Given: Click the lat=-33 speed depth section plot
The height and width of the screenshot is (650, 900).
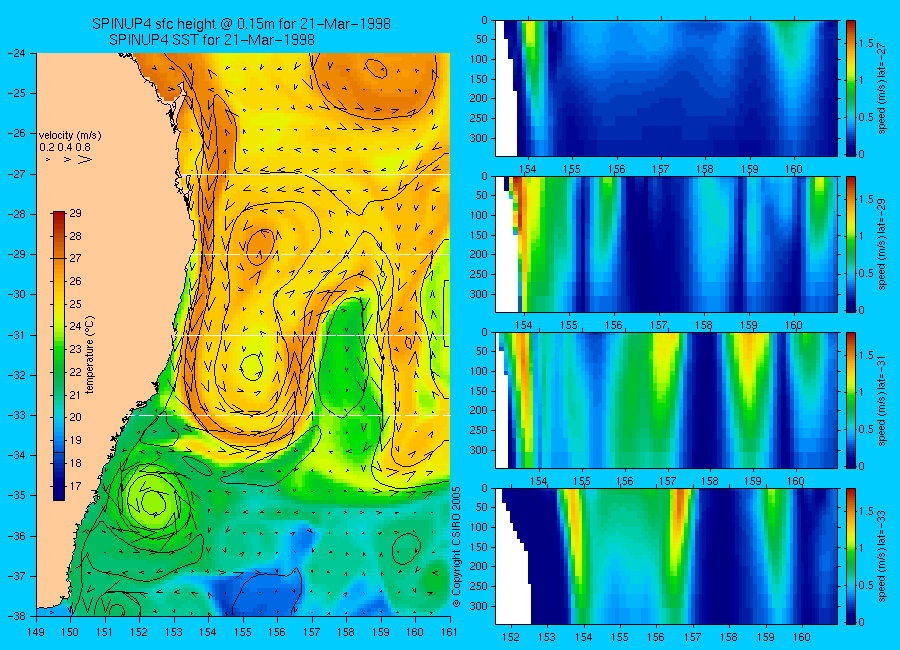Looking at the screenshot, I should click(x=666, y=556).
